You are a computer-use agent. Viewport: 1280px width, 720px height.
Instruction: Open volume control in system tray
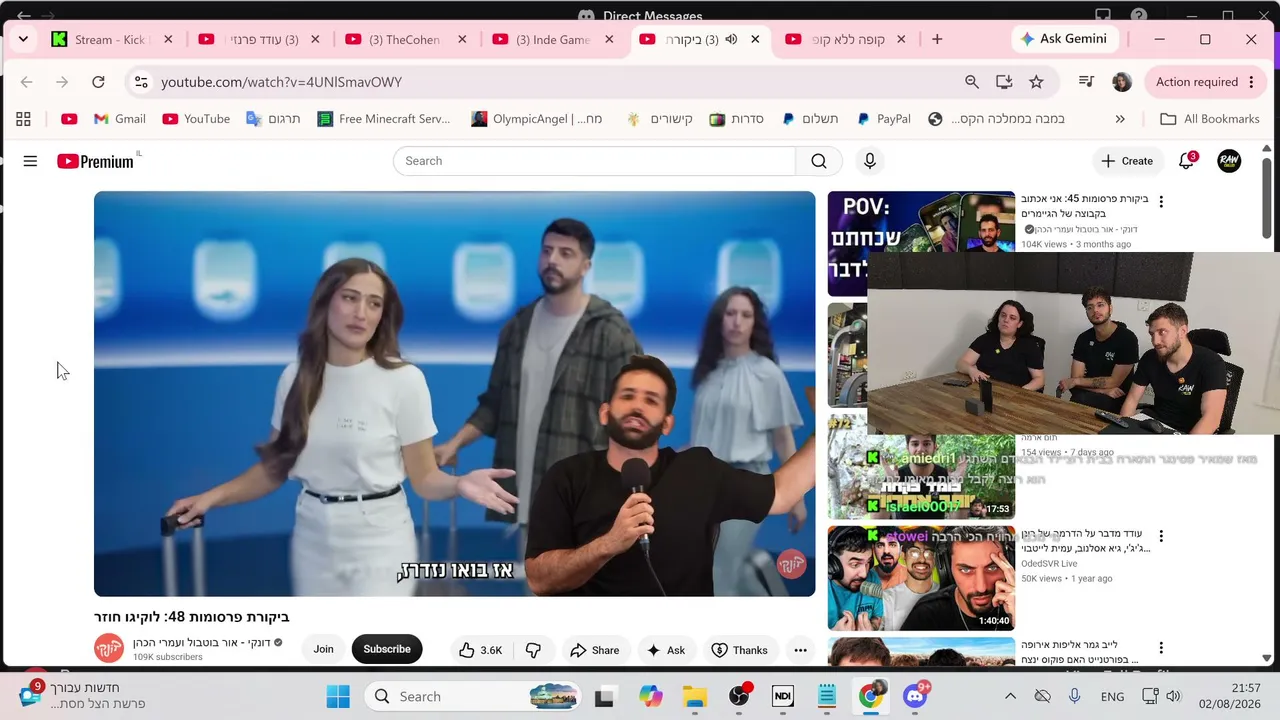[x=1174, y=697]
